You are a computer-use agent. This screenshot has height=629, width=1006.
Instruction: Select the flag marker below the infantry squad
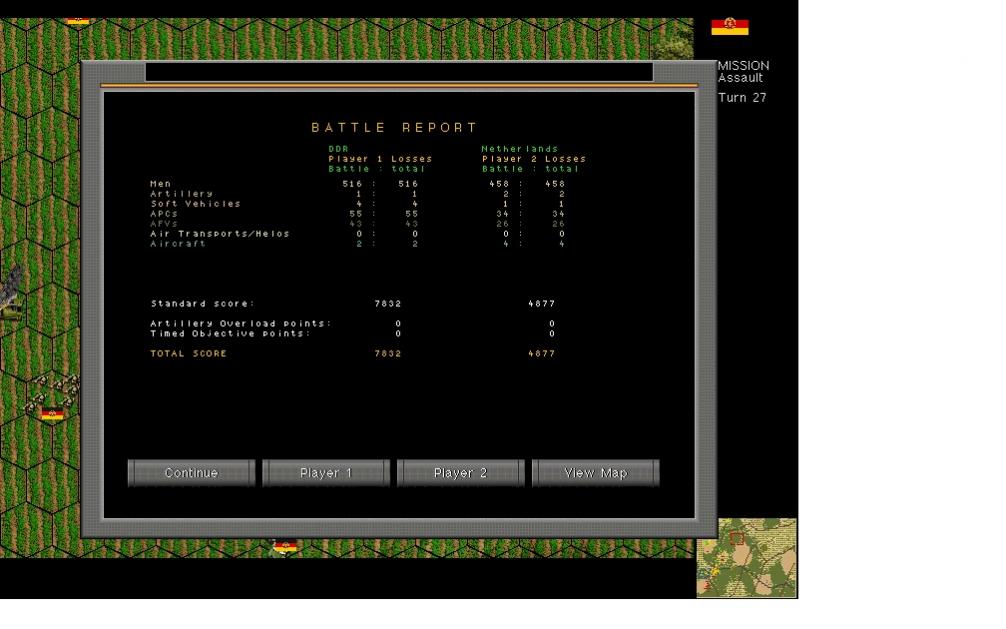pyautogui.click(x=52, y=414)
